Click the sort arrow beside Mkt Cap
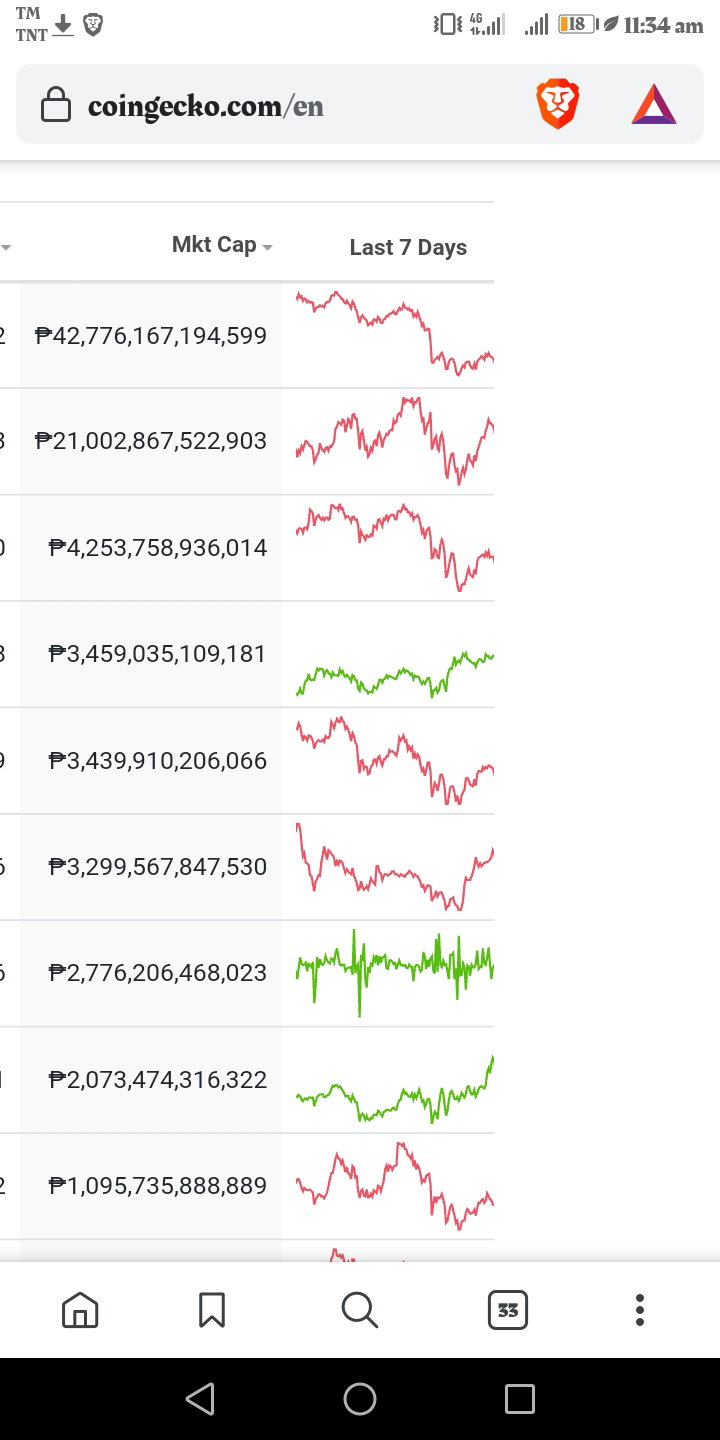Image resolution: width=720 pixels, height=1440 pixels. 267,247
